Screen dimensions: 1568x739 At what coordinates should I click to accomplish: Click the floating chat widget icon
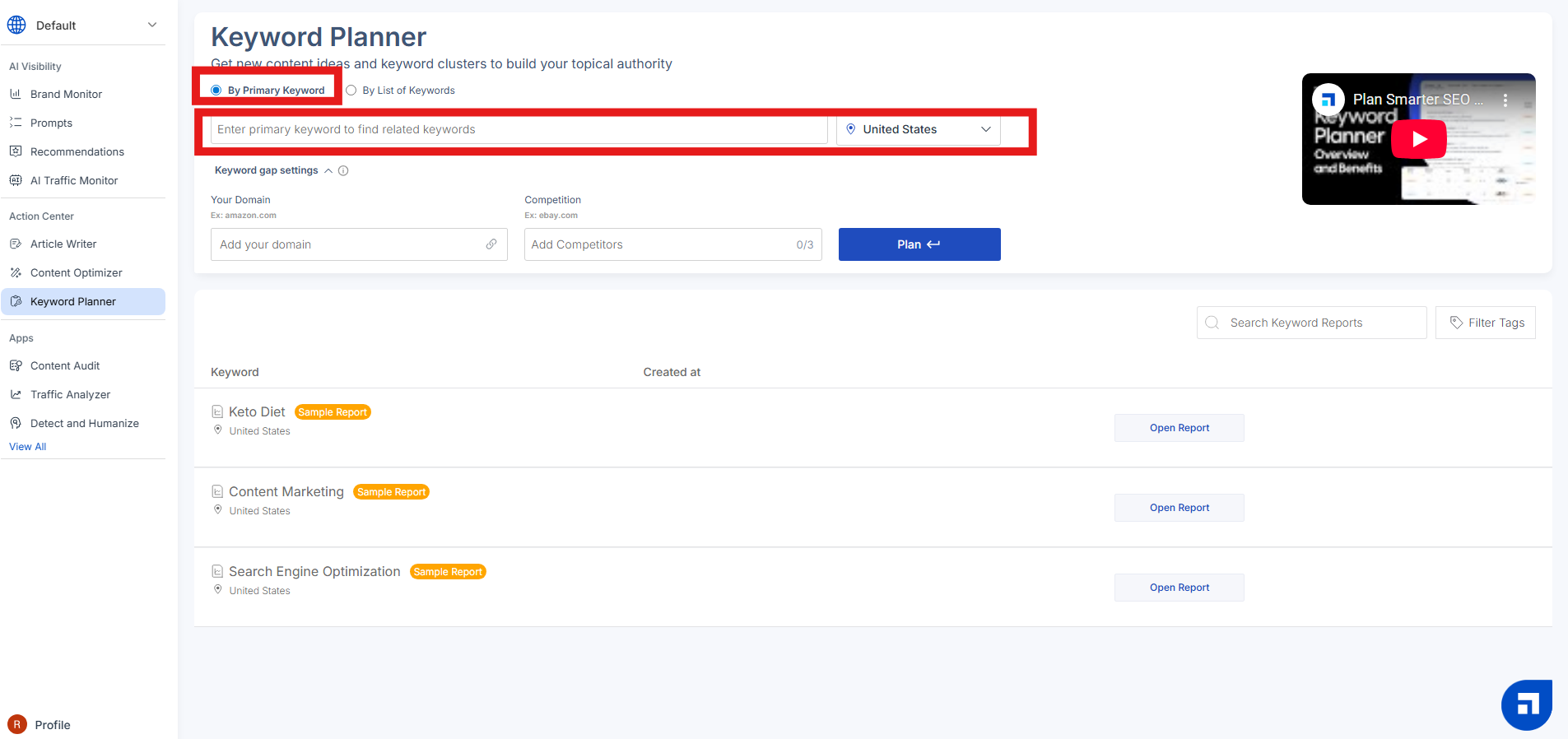1526,704
